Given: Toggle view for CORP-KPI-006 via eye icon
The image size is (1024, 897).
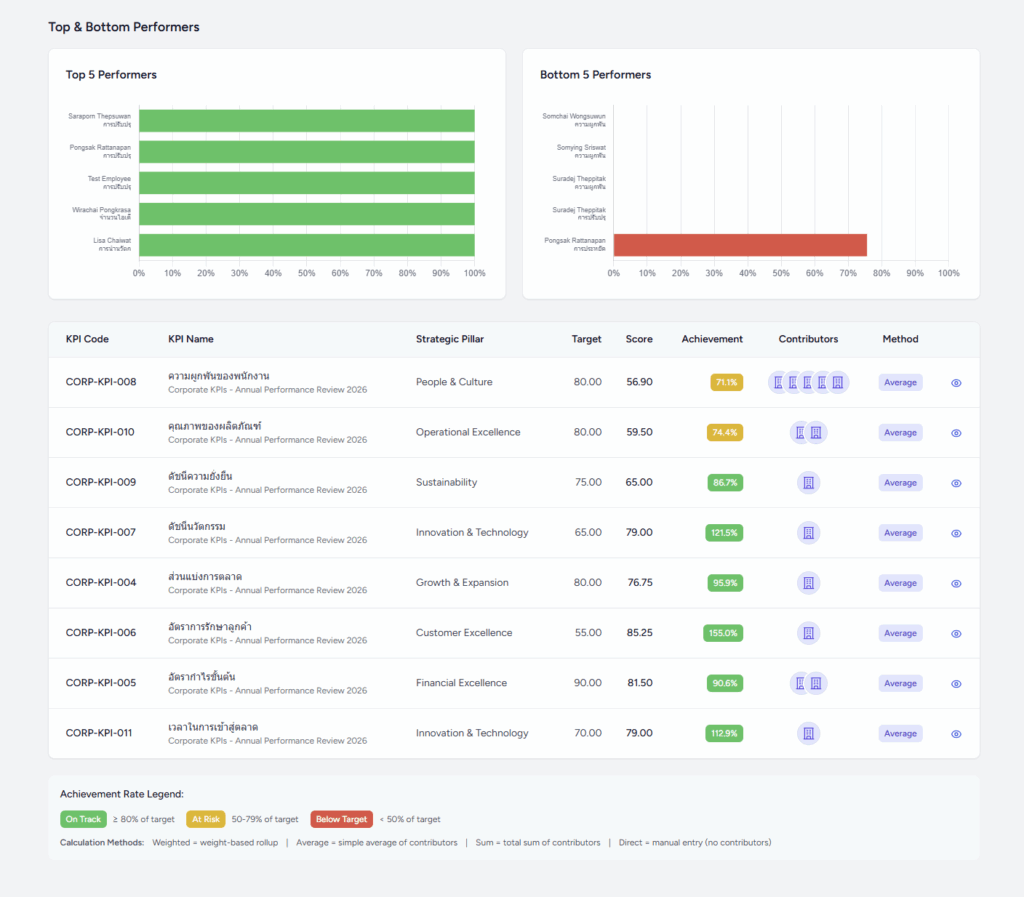Looking at the screenshot, I should [956, 633].
